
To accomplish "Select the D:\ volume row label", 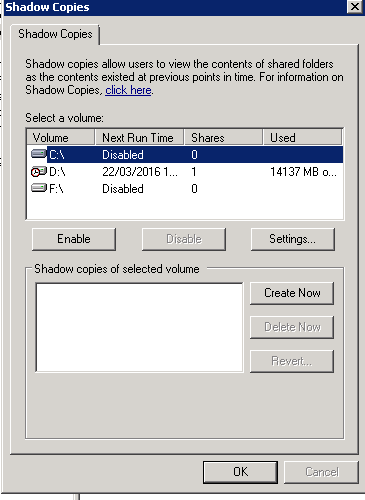I will coord(57,172).
